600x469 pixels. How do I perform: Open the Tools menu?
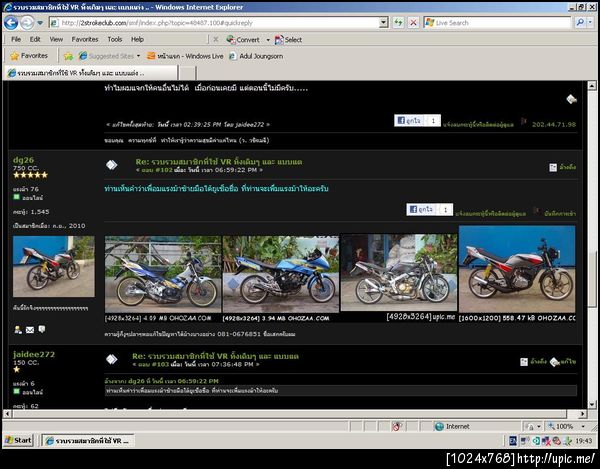[114, 39]
